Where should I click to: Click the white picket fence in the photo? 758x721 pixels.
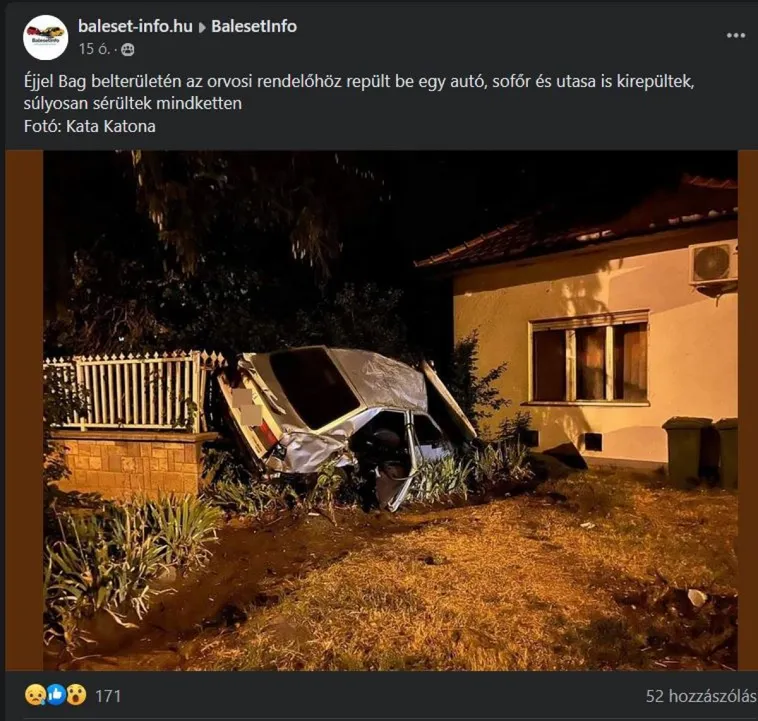(133, 391)
